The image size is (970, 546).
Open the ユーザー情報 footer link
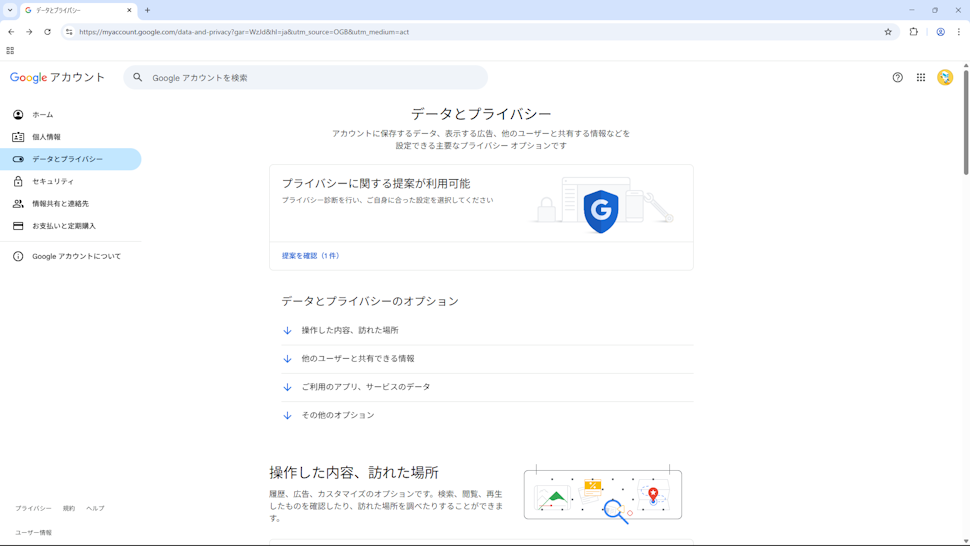pos(33,532)
